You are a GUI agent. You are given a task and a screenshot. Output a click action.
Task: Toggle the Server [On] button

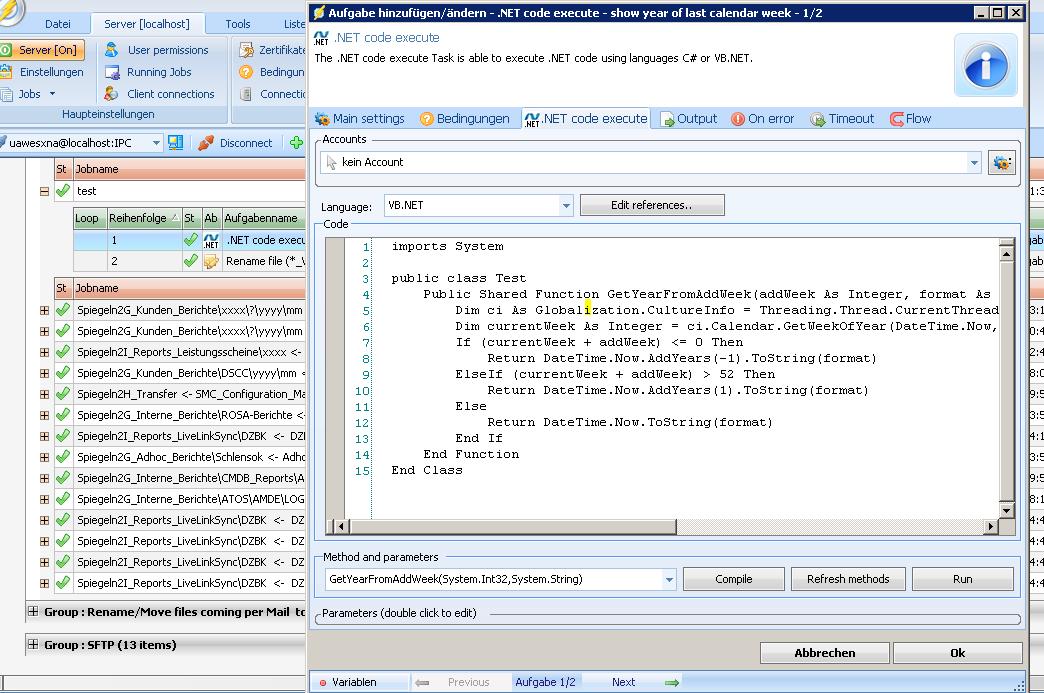42,50
